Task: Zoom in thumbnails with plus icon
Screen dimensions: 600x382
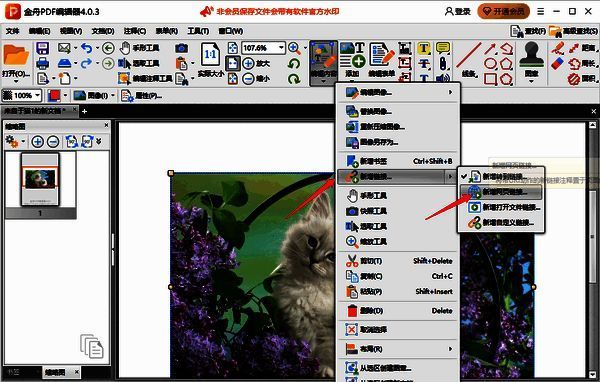Action: pos(37,142)
